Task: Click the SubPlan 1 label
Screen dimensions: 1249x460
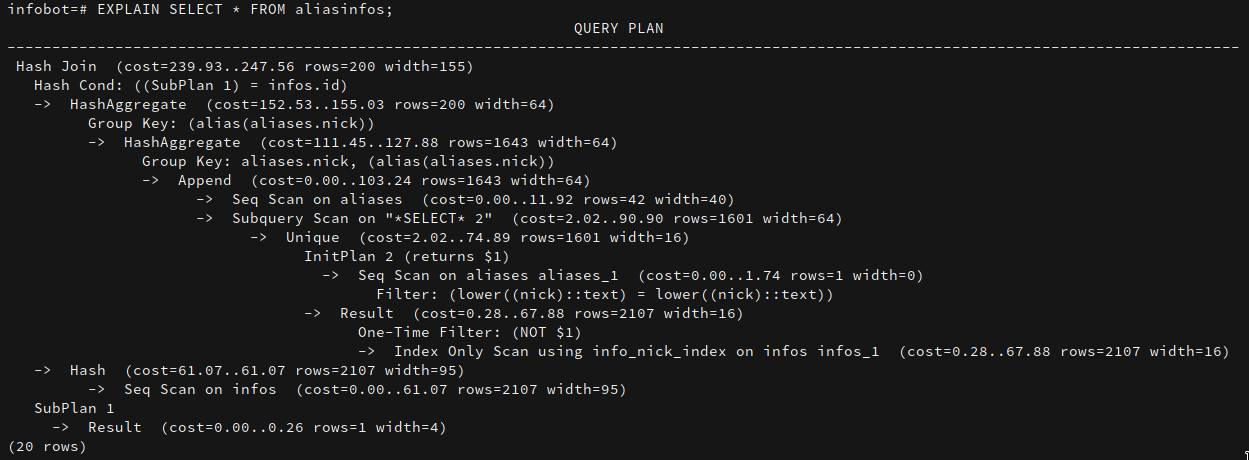Action: pyautogui.click(x=74, y=409)
